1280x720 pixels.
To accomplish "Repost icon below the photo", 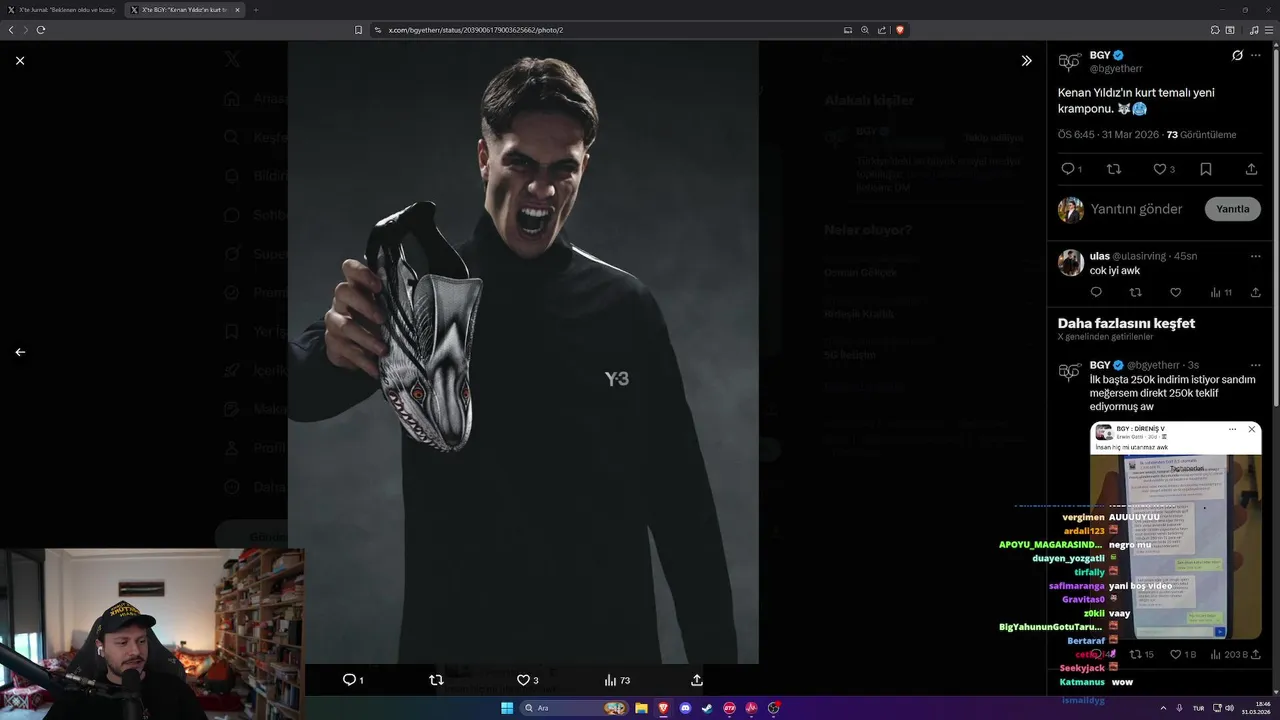I will point(436,680).
